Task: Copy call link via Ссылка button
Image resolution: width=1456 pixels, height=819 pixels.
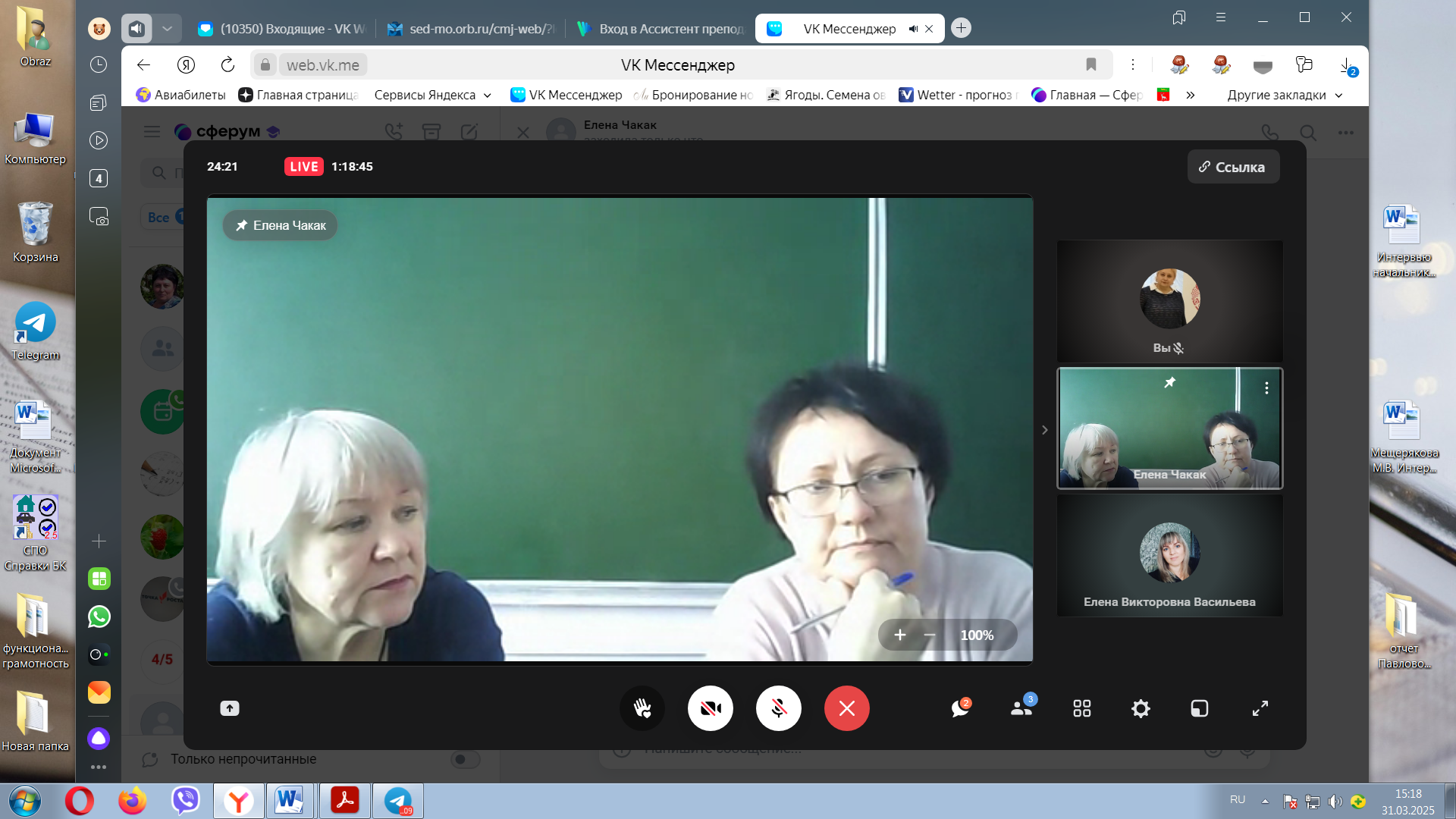Action: (x=1233, y=167)
